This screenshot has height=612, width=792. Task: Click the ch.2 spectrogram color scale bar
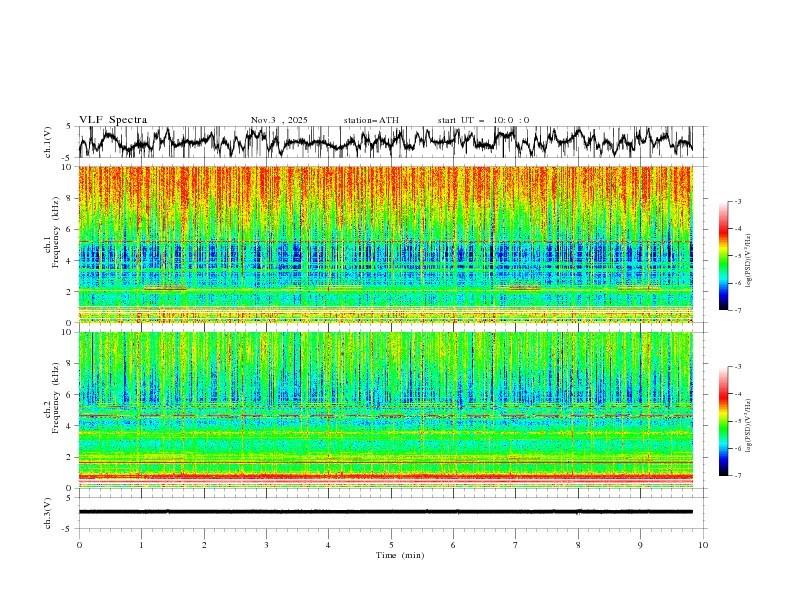click(723, 421)
